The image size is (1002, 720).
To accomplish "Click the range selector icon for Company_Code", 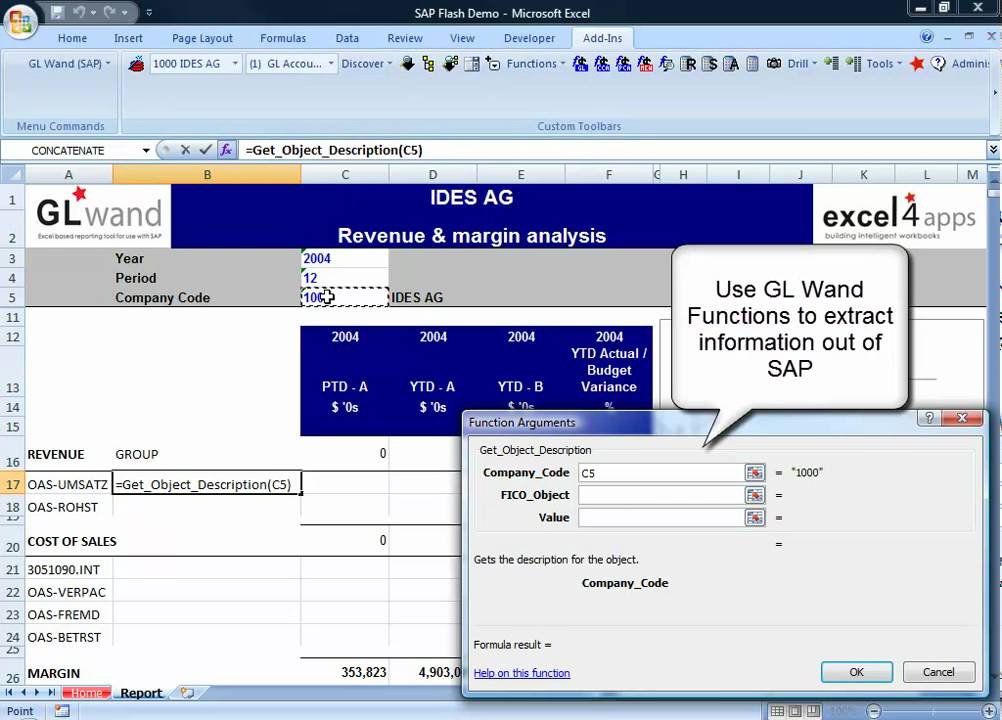I will point(755,473).
